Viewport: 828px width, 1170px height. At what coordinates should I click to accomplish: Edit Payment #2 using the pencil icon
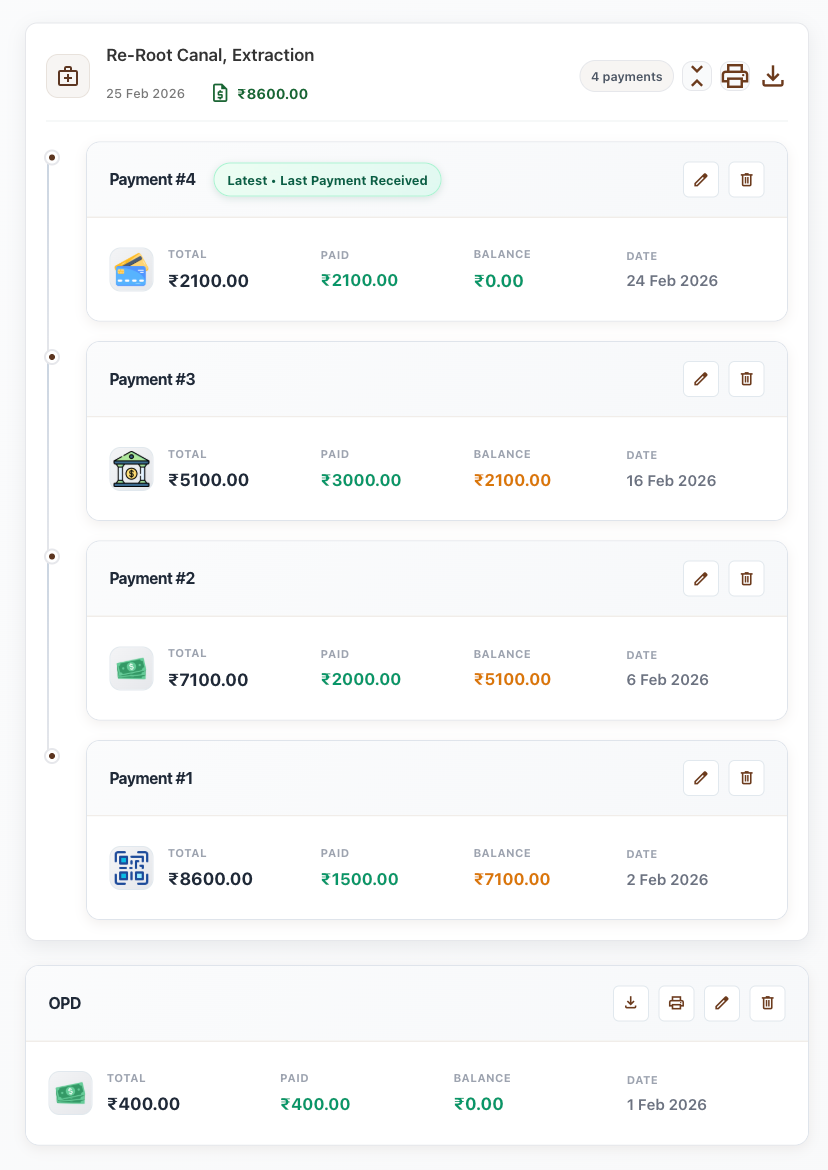click(x=701, y=578)
